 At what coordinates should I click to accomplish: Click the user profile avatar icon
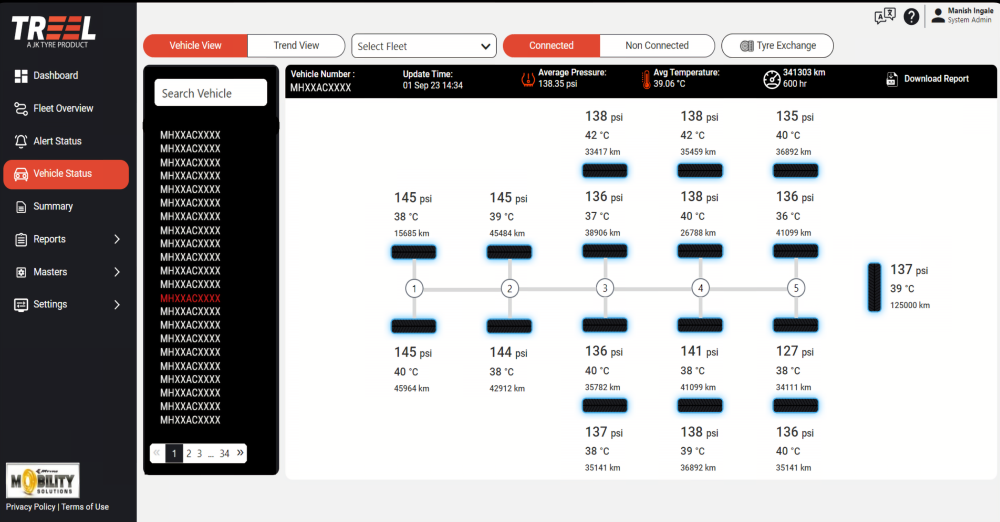pyautogui.click(x=937, y=14)
